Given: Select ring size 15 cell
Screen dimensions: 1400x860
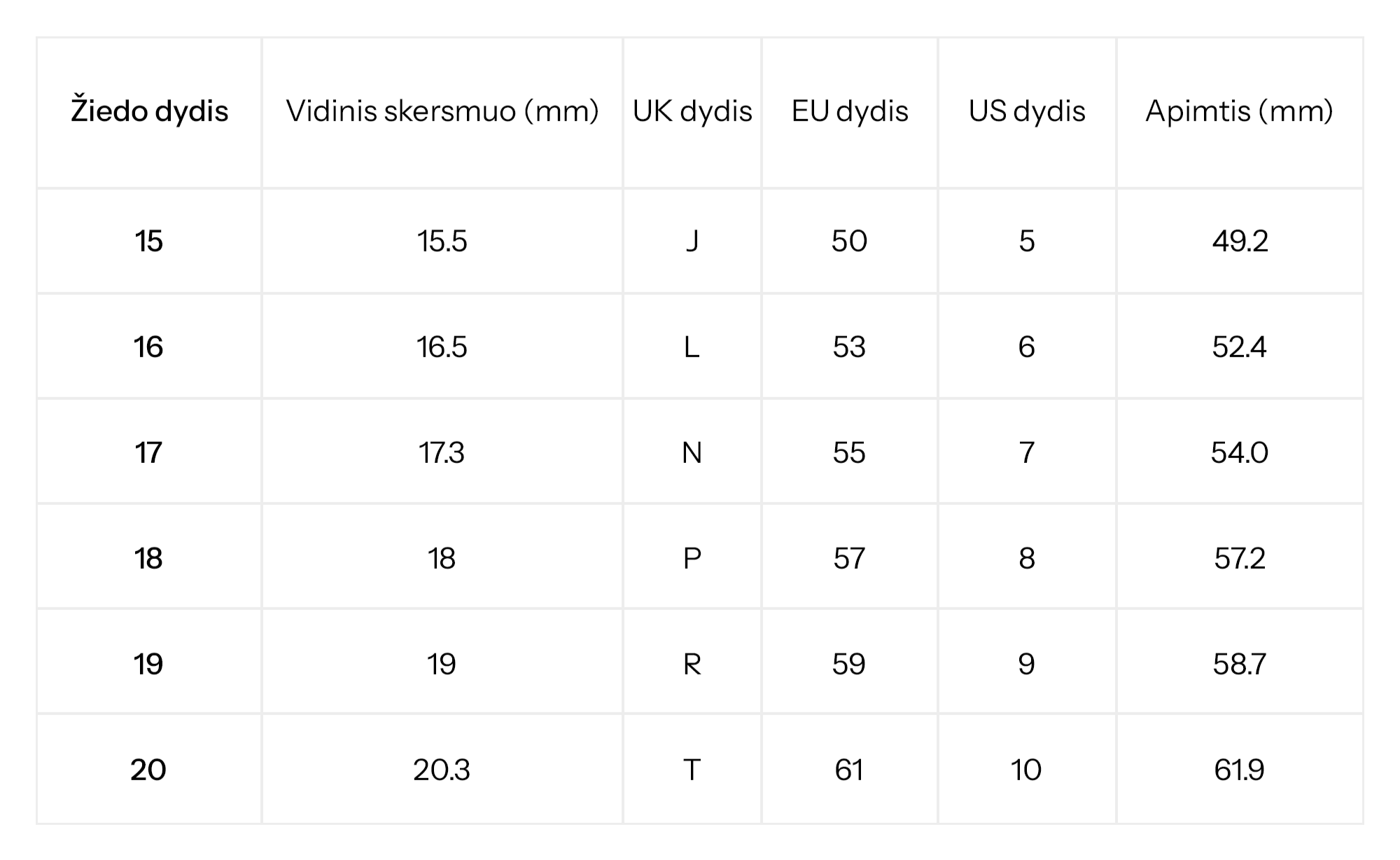Looking at the screenshot, I should [148, 242].
